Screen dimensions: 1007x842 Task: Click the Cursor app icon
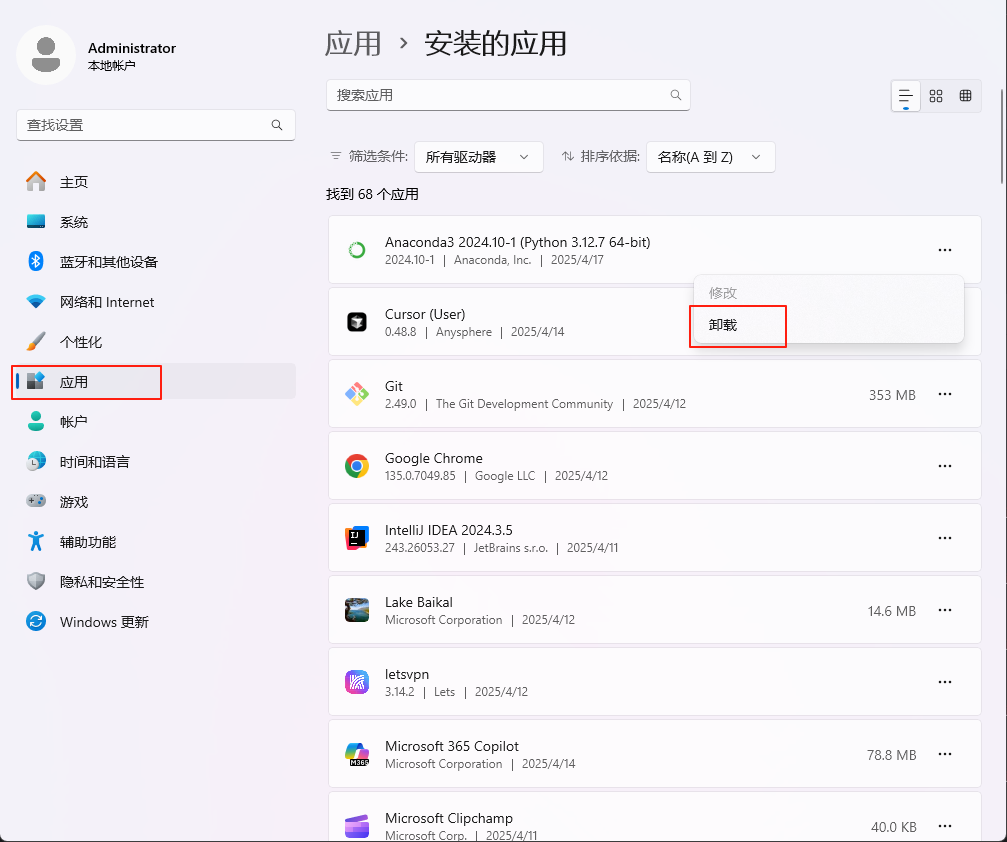click(356, 322)
